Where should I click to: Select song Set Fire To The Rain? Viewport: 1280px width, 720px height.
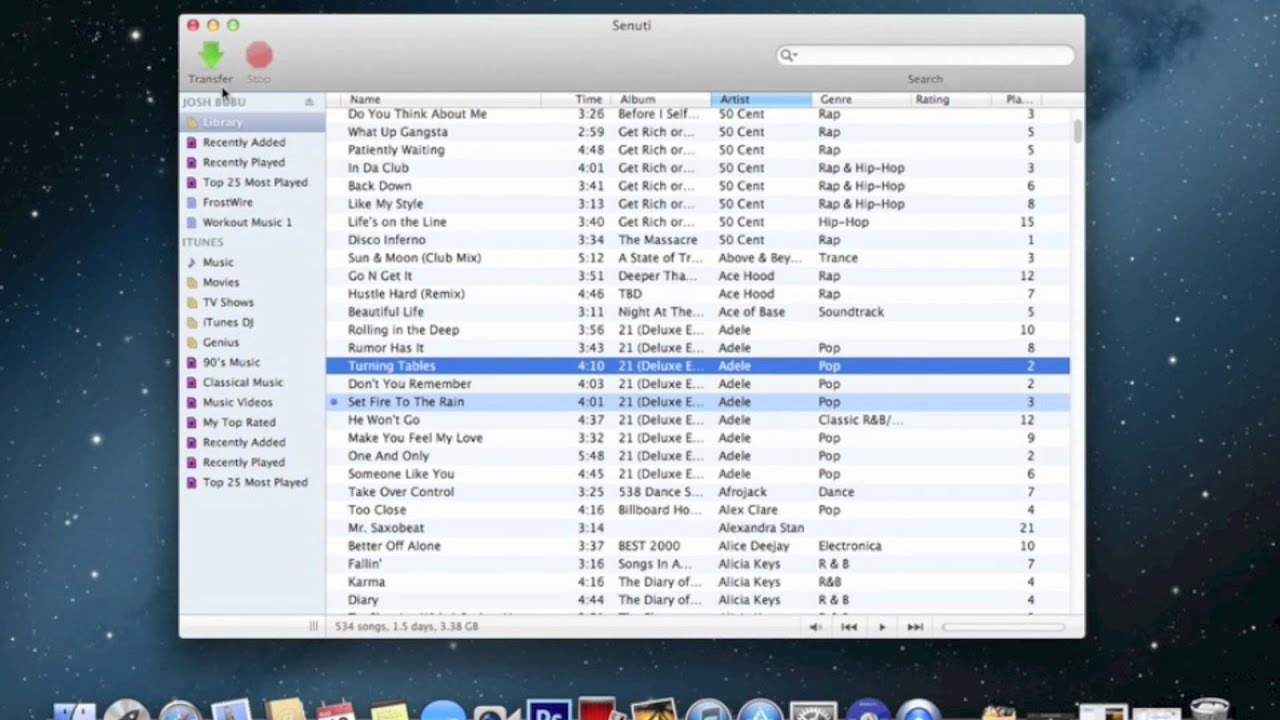(698, 402)
